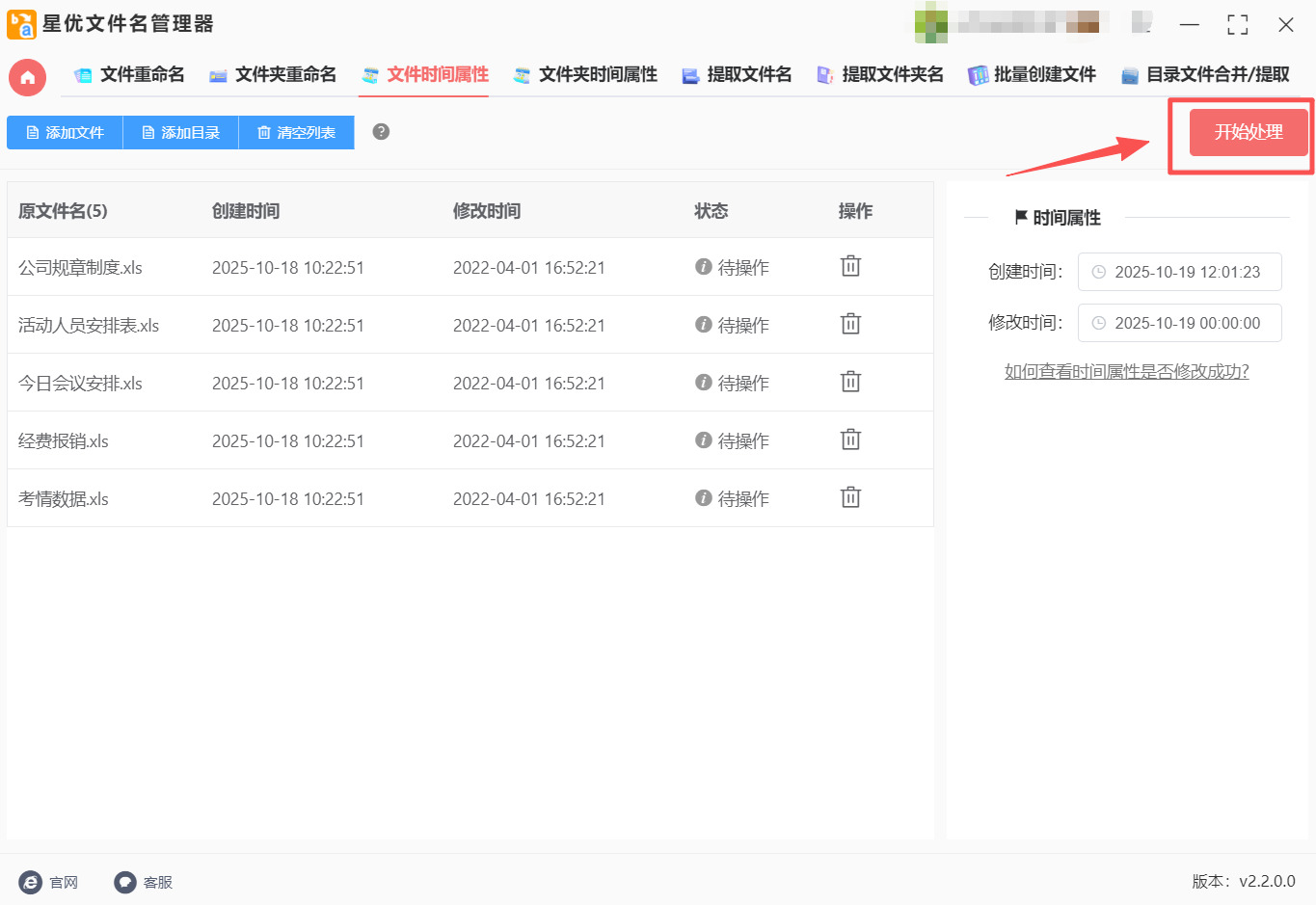Remove 活动人员安排表.xls with trash icon
Image resolution: width=1316 pixels, height=905 pixels.
(850, 324)
